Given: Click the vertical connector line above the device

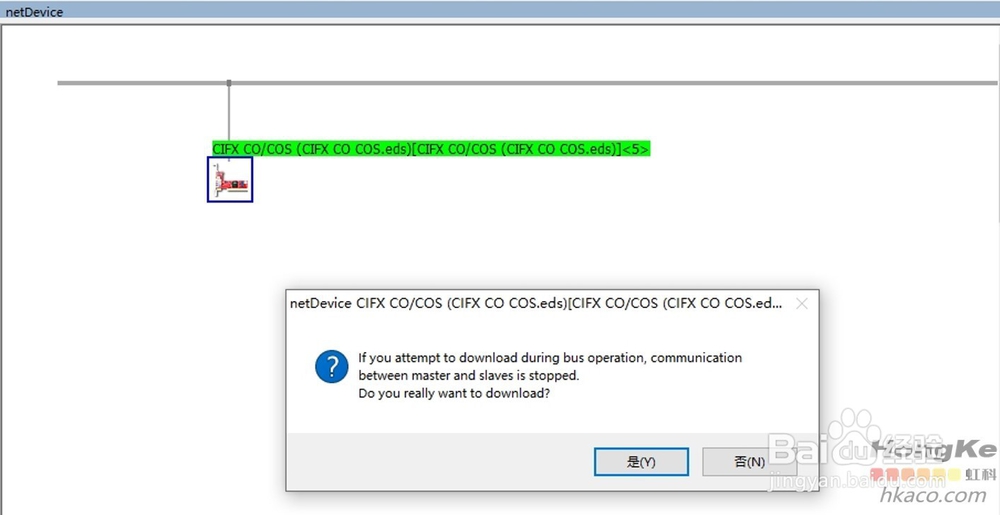Looking at the screenshot, I should tap(229, 113).
